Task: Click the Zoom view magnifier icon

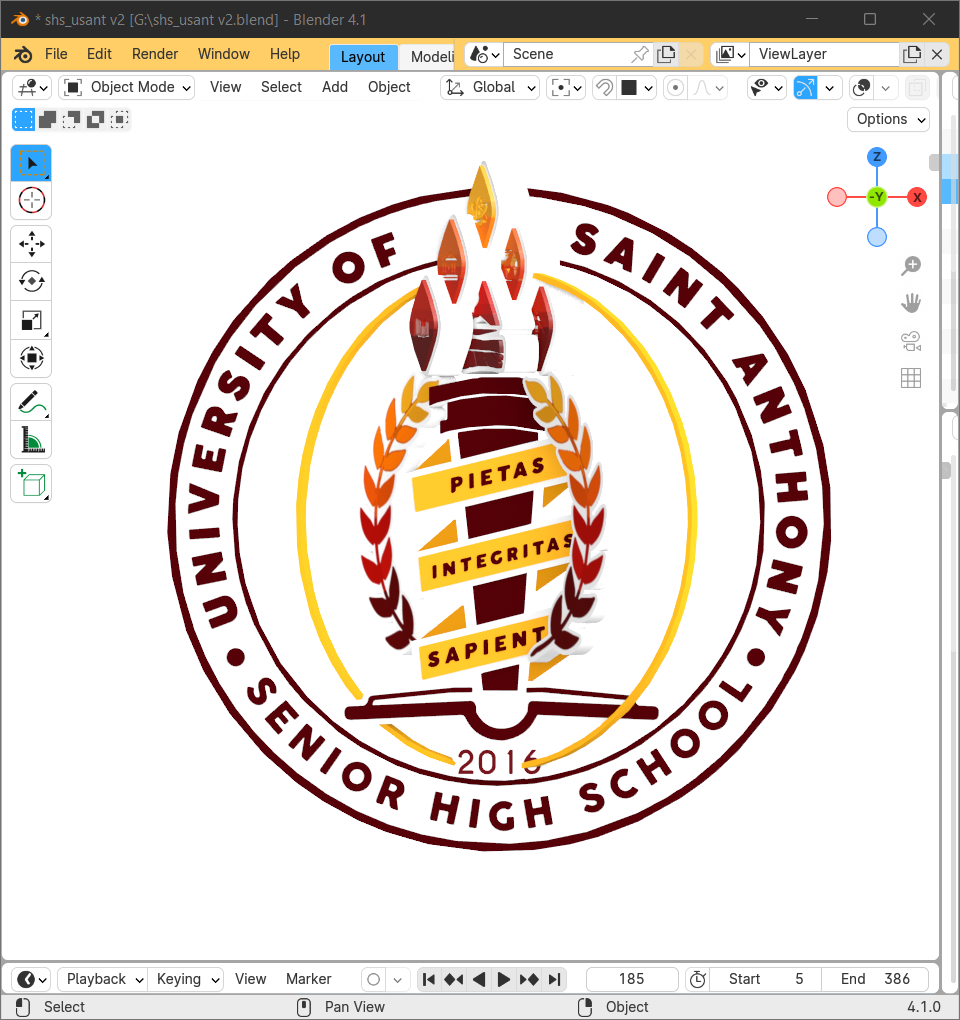Action: pos(911,265)
